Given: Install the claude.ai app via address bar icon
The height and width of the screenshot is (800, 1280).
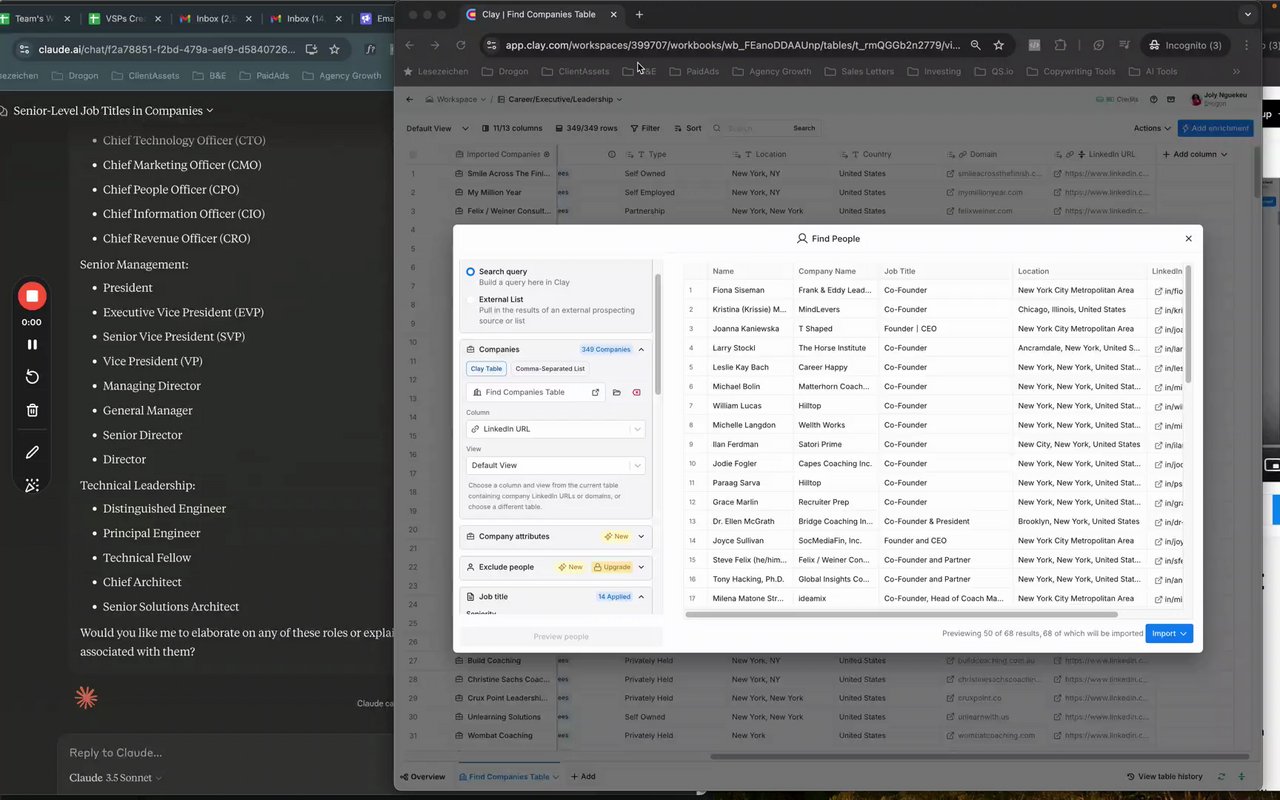Looking at the screenshot, I should [x=311, y=49].
